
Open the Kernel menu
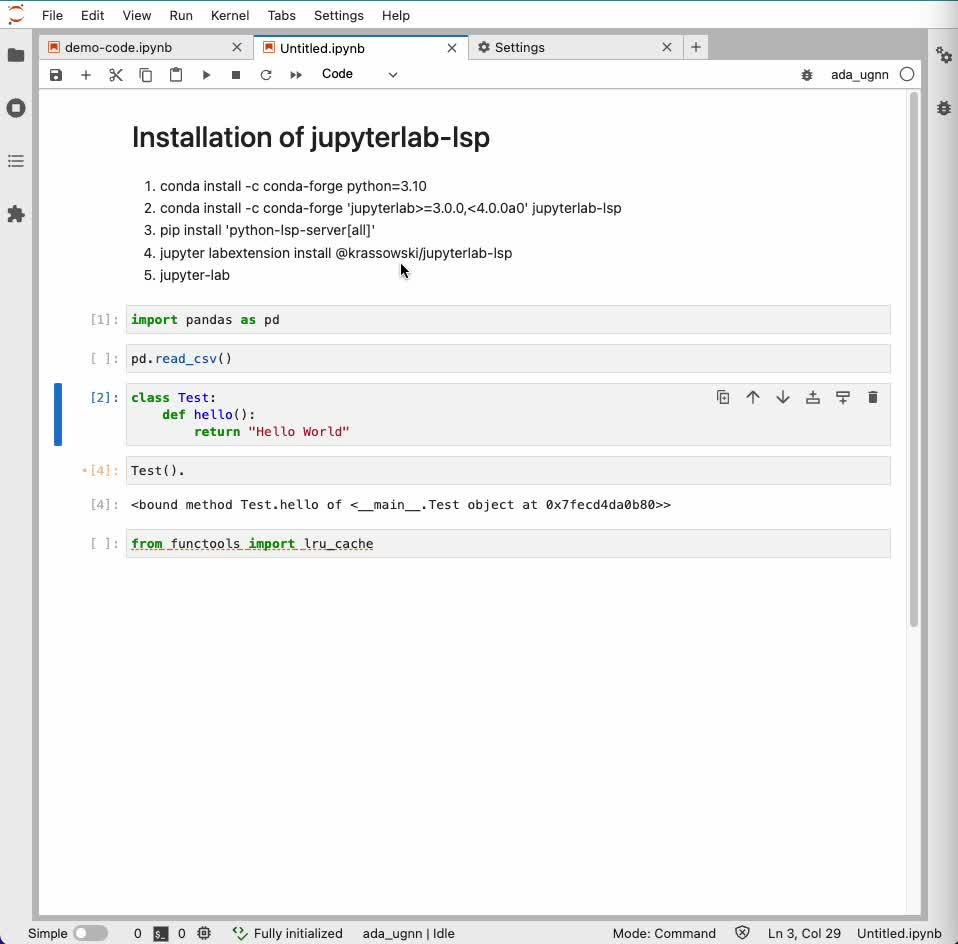click(x=230, y=15)
